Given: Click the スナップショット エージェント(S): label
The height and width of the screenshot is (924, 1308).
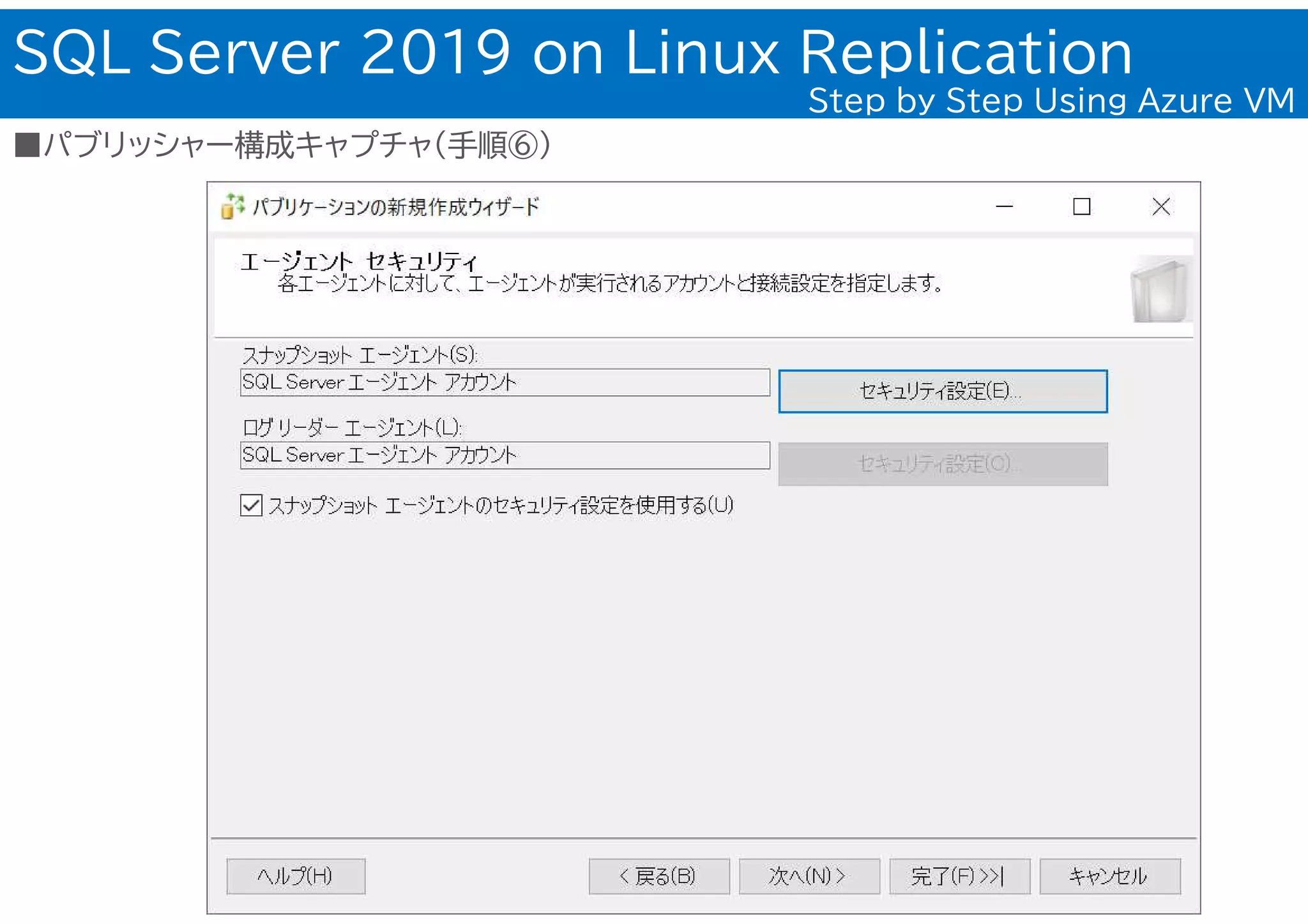Looking at the screenshot, I should click(360, 354).
